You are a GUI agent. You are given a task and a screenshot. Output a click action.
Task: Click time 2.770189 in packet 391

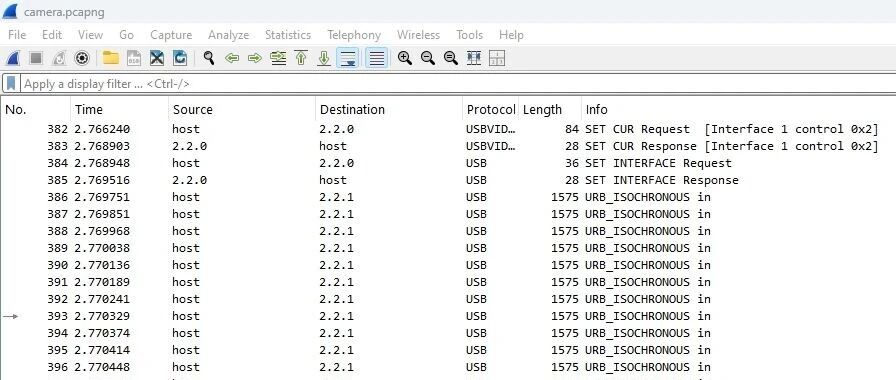point(102,282)
